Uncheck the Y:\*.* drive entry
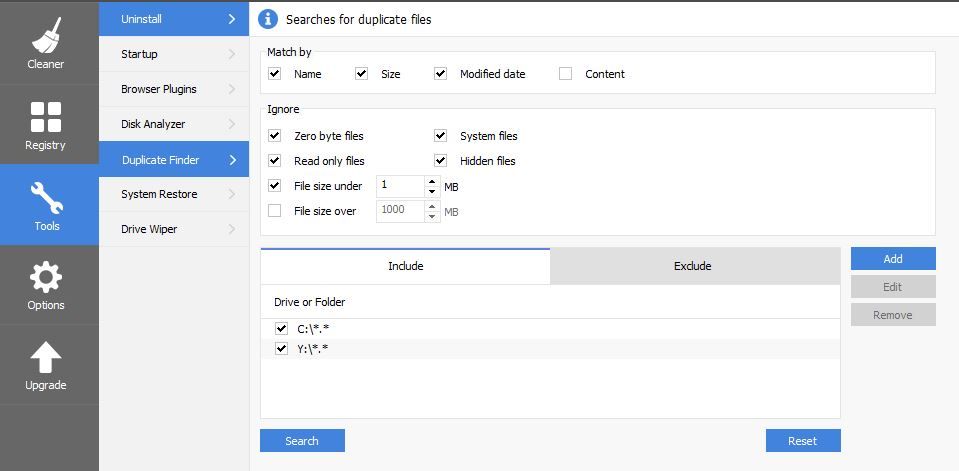Image resolution: width=959 pixels, height=471 pixels. click(281, 349)
